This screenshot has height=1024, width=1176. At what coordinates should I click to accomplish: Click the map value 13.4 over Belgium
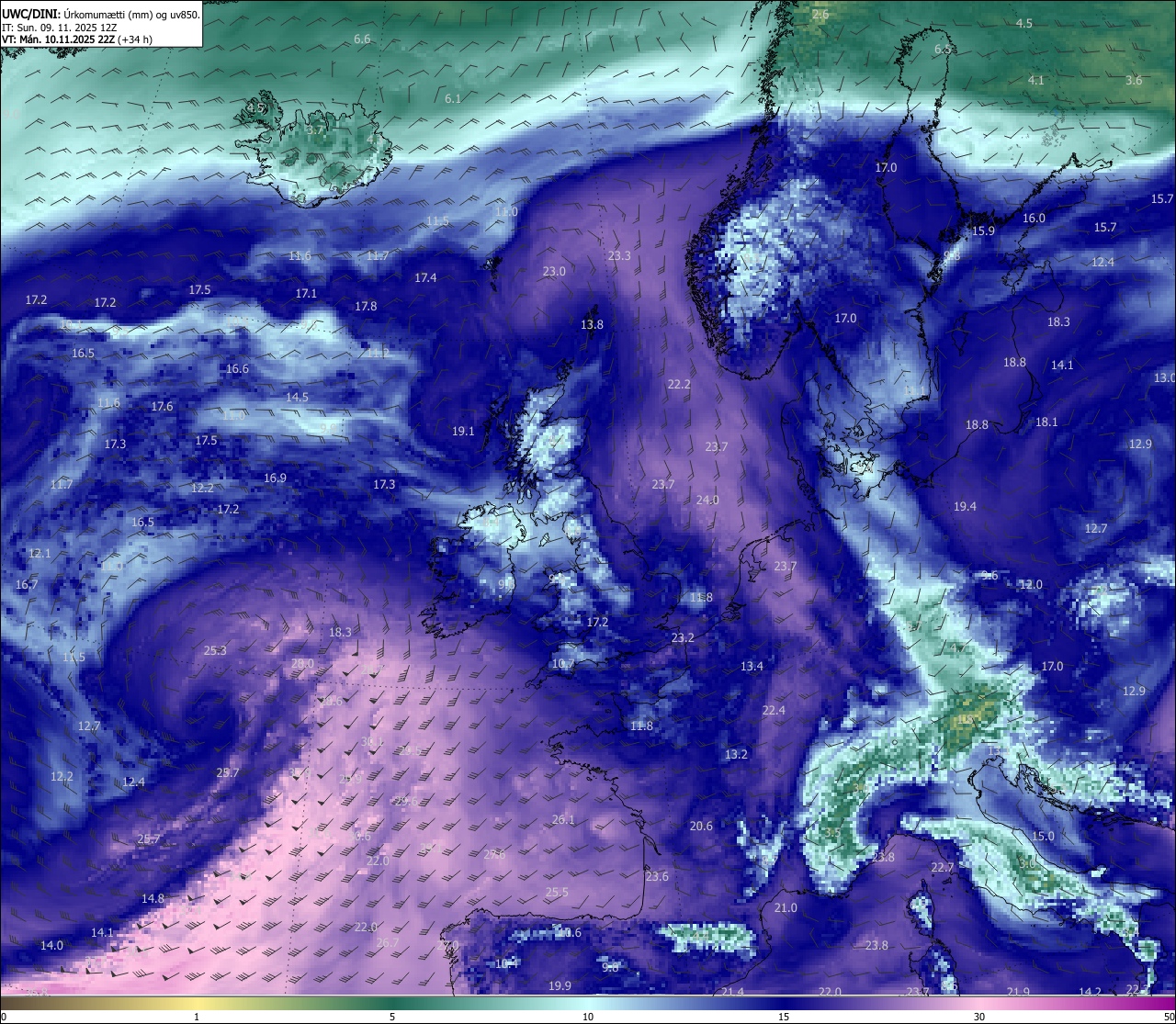[752, 667]
